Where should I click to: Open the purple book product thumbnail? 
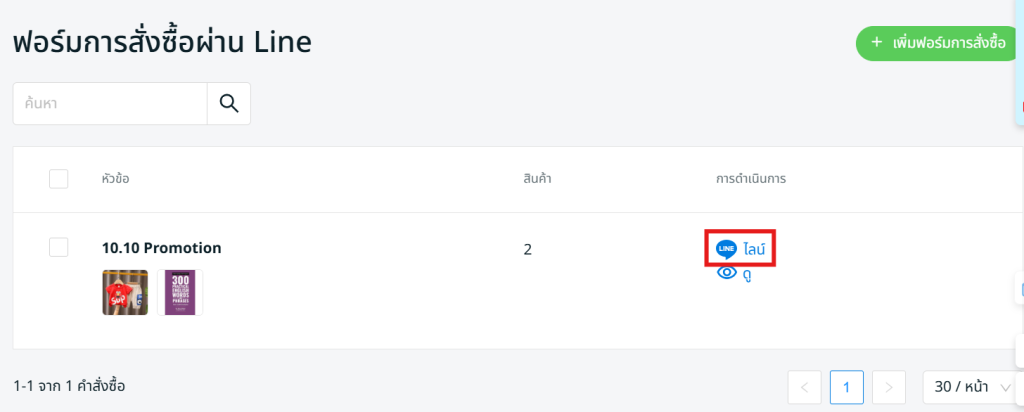pyautogui.click(x=180, y=293)
